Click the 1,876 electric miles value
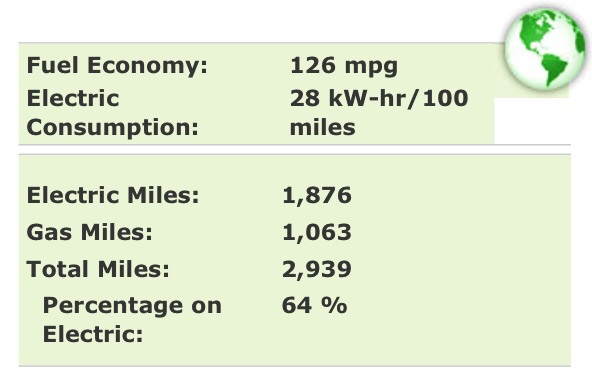This screenshot has width=592, height=370. click(x=317, y=196)
